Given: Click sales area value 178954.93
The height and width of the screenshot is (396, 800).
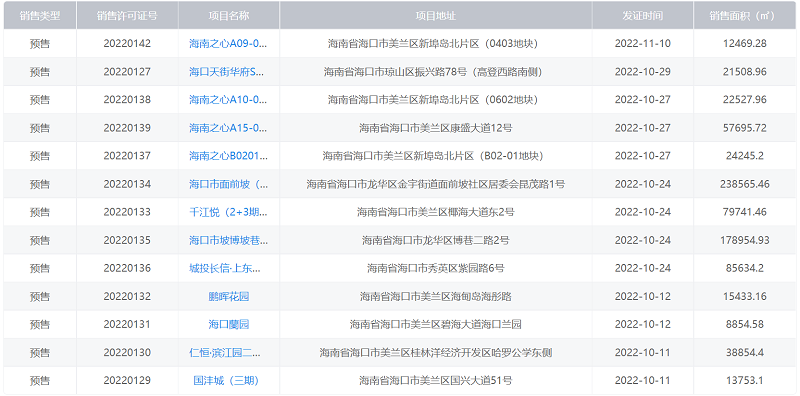Looking at the screenshot, I should coord(744,240).
